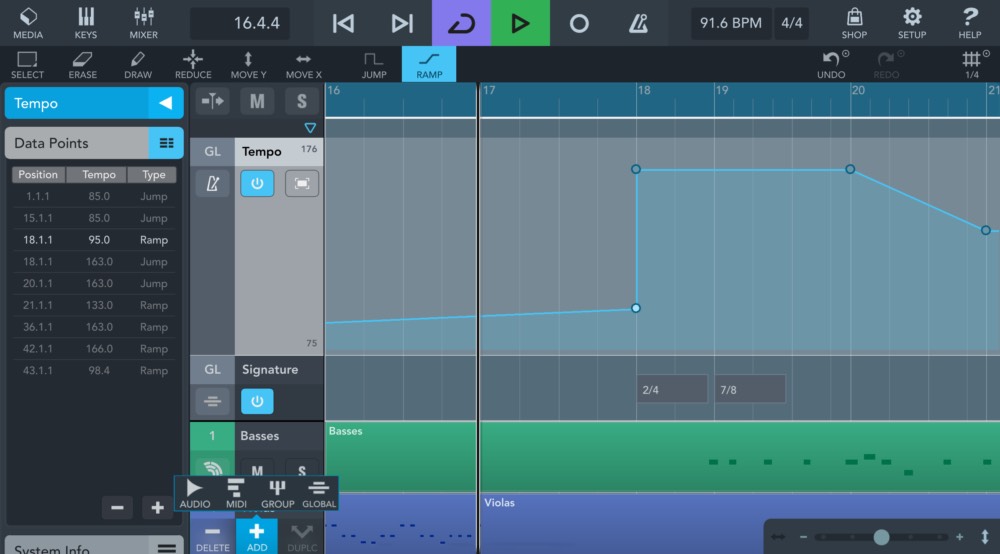
Task: Add a Global track
Action: (x=319, y=493)
